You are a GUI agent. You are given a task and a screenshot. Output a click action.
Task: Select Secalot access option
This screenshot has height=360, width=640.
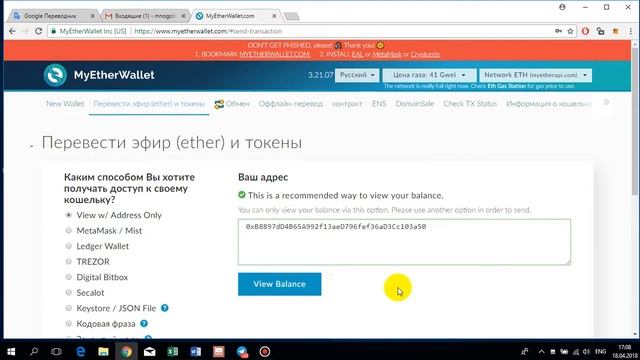(x=69, y=293)
